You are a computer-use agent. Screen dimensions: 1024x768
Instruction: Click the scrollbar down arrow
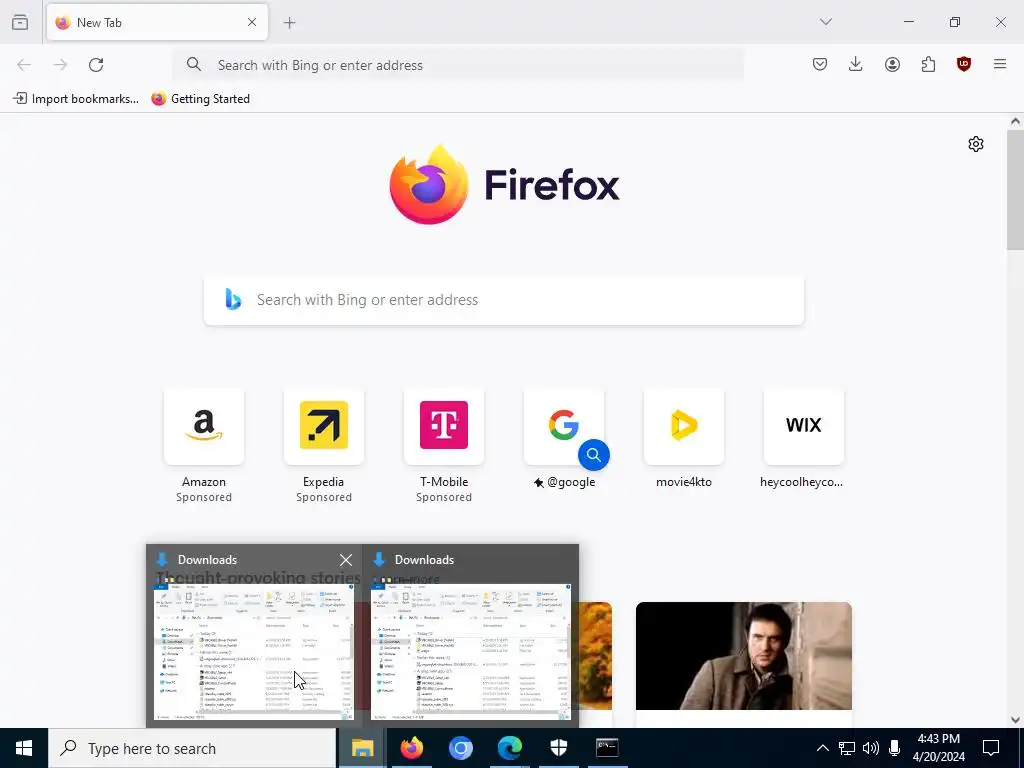click(1015, 720)
